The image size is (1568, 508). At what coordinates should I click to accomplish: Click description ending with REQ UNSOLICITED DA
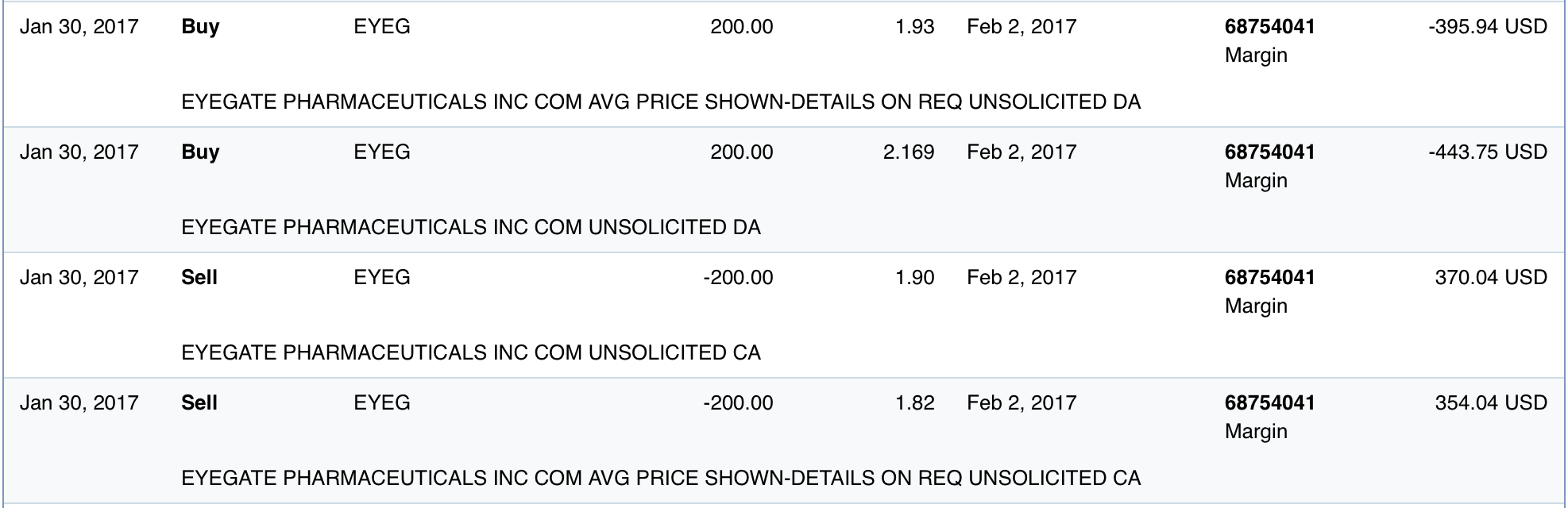click(x=661, y=102)
